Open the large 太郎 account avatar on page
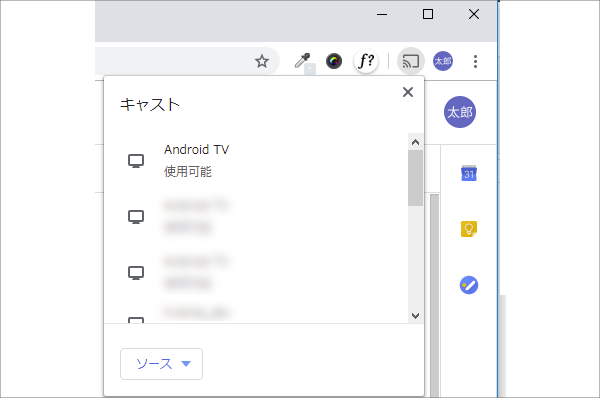 pyautogui.click(x=460, y=112)
